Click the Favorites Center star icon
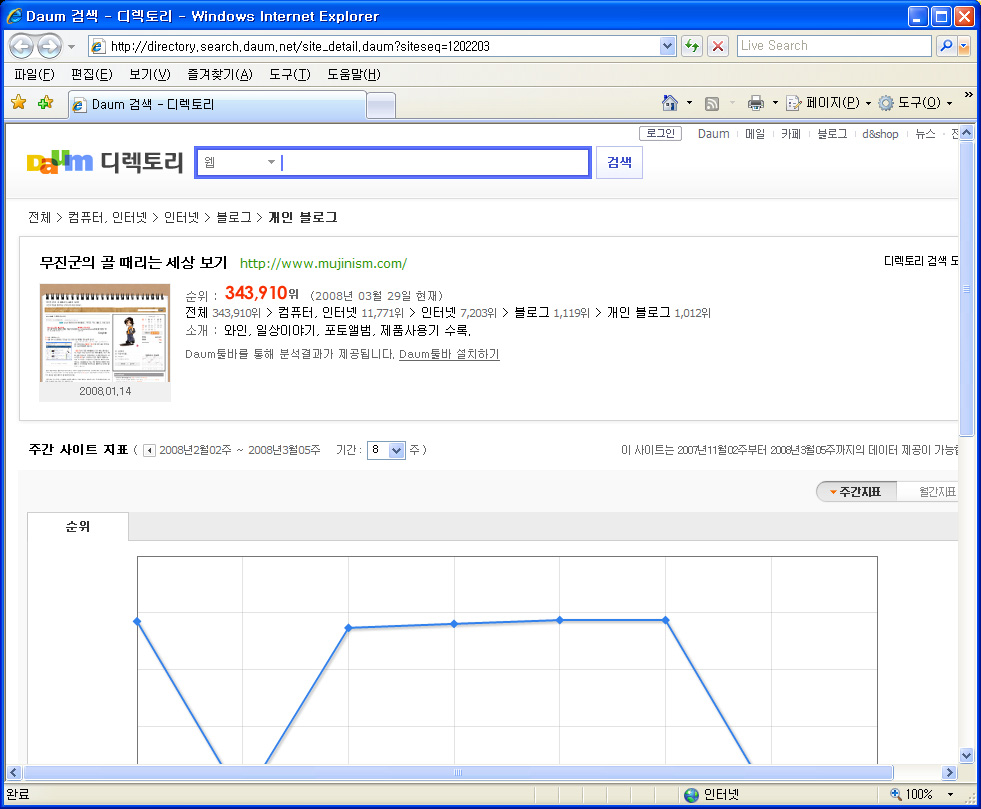 pyautogui.click(x=19, y=103)
